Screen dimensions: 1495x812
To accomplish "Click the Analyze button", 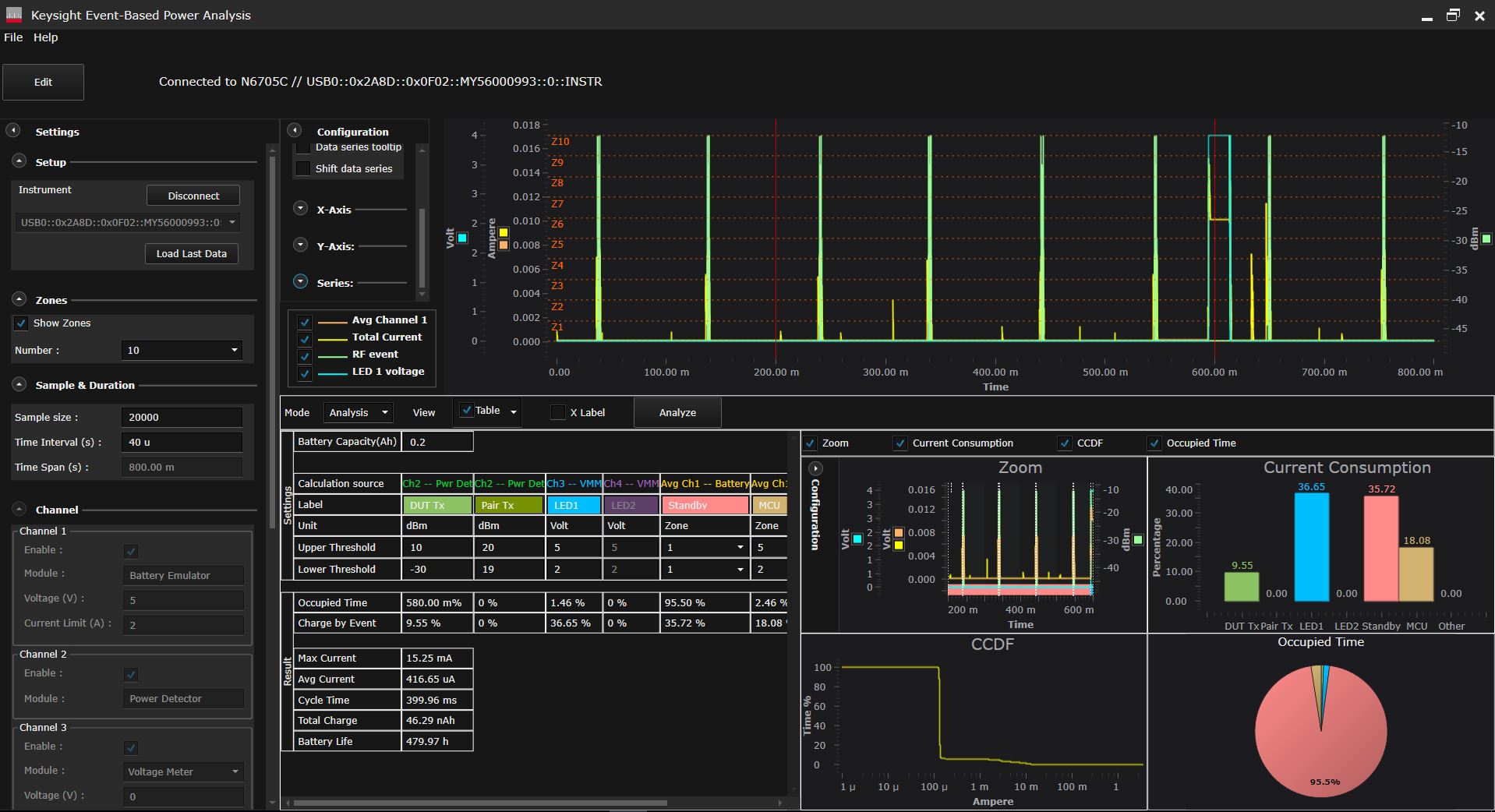I will click(677, 412).
